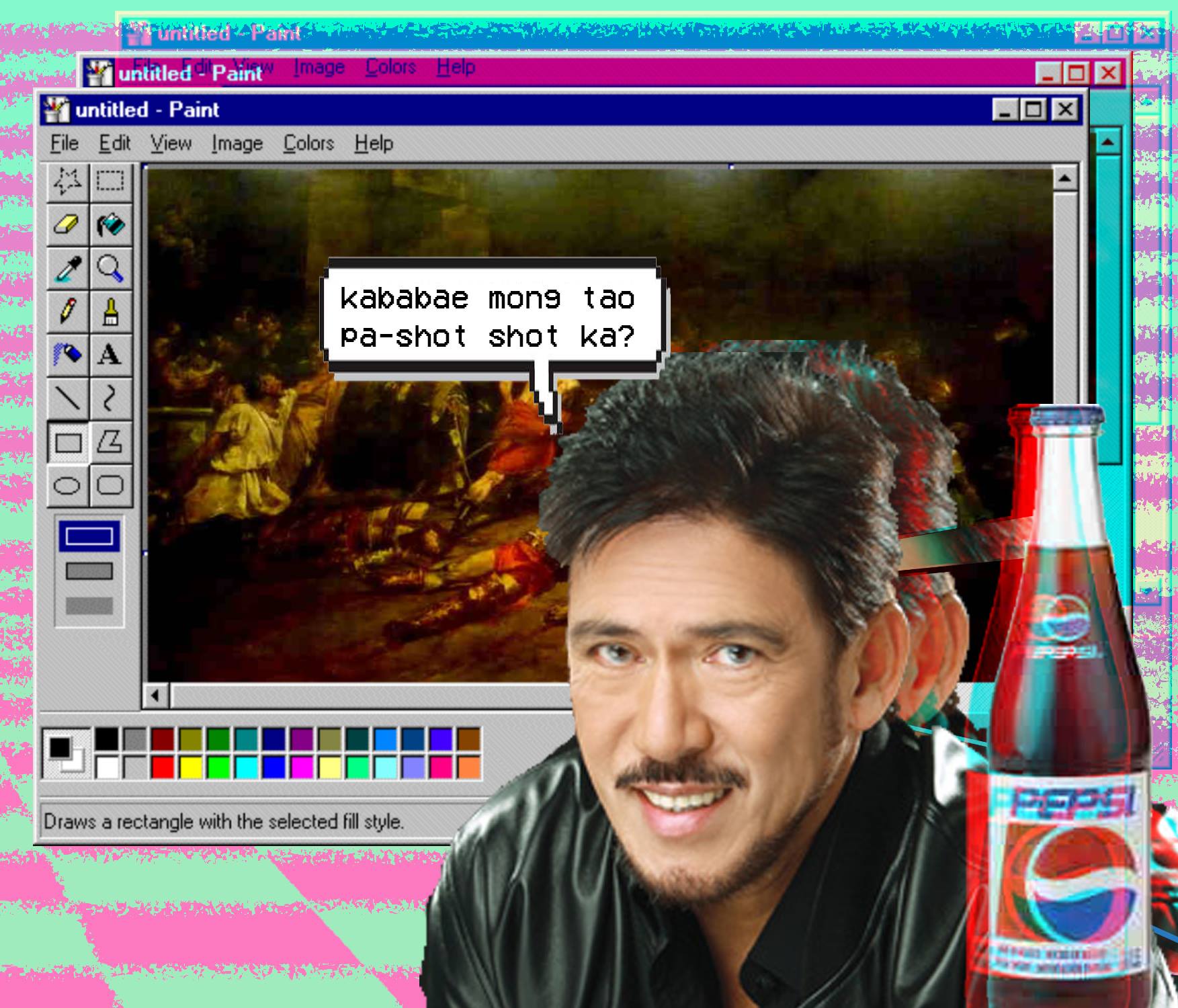Viewport: 1178px width, 1008px height.
Task: Pick brown swatch at top row end
Action: (469, 739)
